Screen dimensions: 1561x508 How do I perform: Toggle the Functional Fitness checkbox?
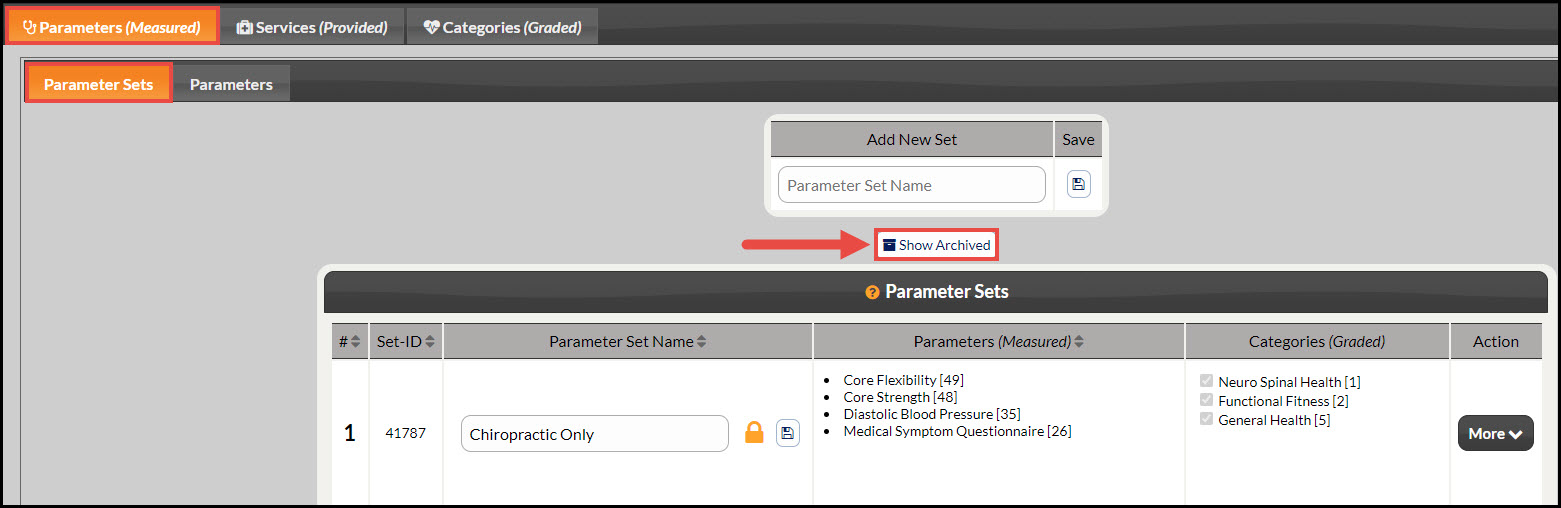pos(1206,400)
